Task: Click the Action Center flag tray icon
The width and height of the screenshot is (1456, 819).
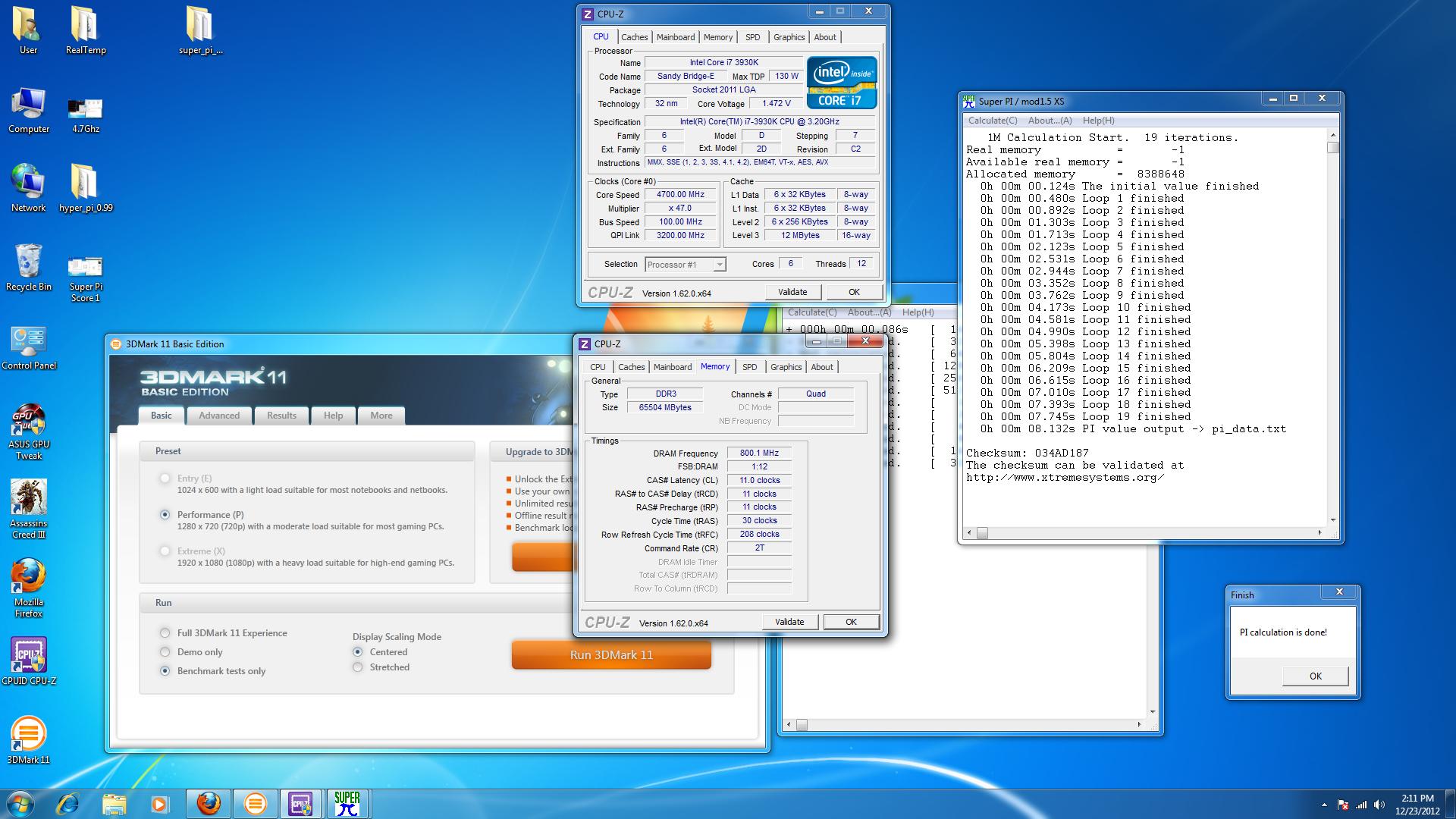Action: [1343, 805]
